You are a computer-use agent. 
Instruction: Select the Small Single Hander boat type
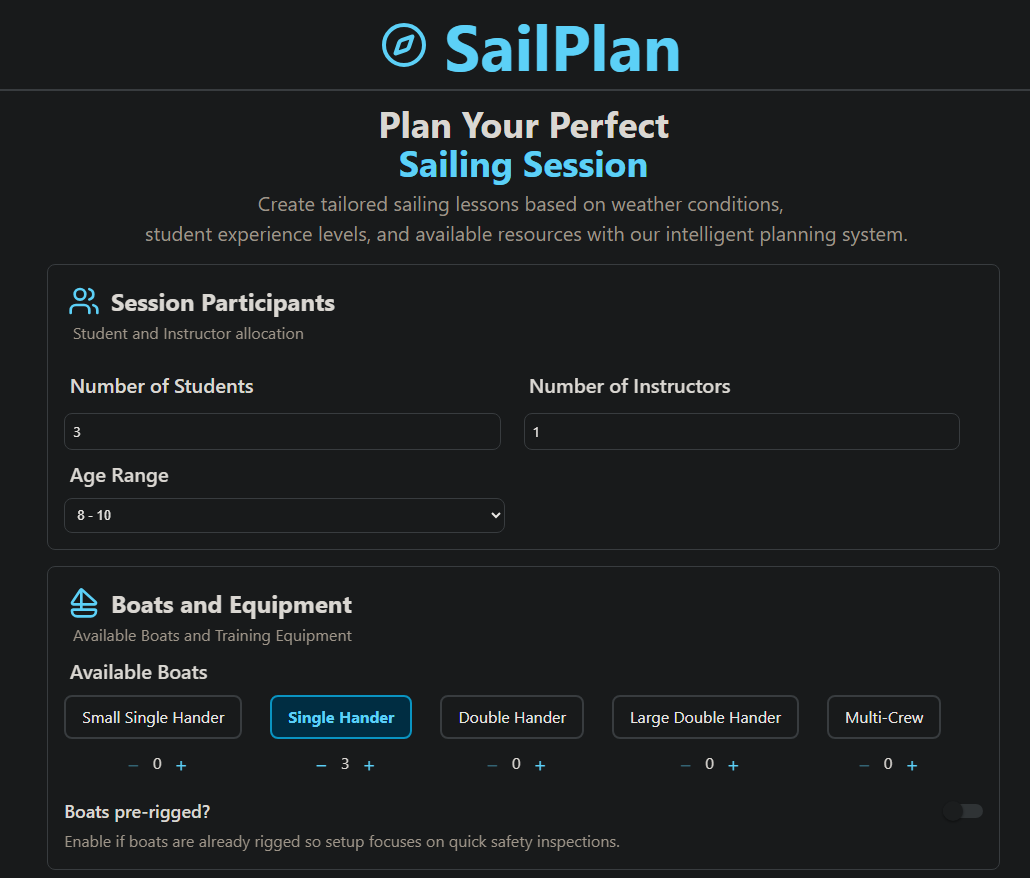coord(152,717)
